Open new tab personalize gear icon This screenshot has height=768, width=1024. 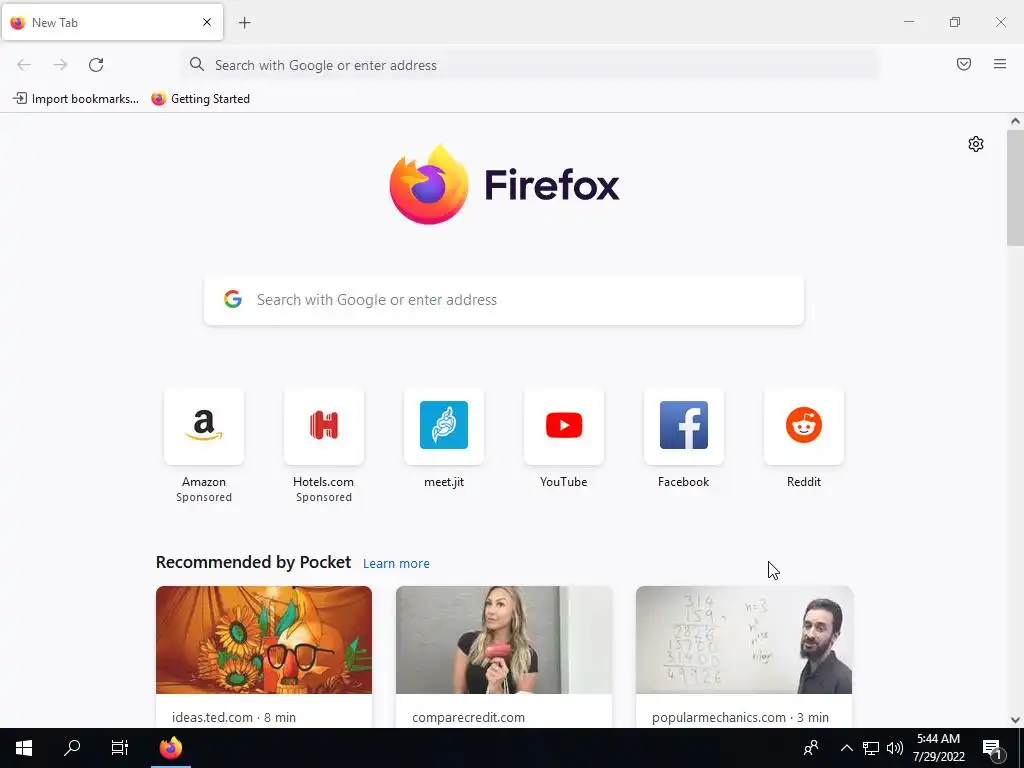[976, 144]
